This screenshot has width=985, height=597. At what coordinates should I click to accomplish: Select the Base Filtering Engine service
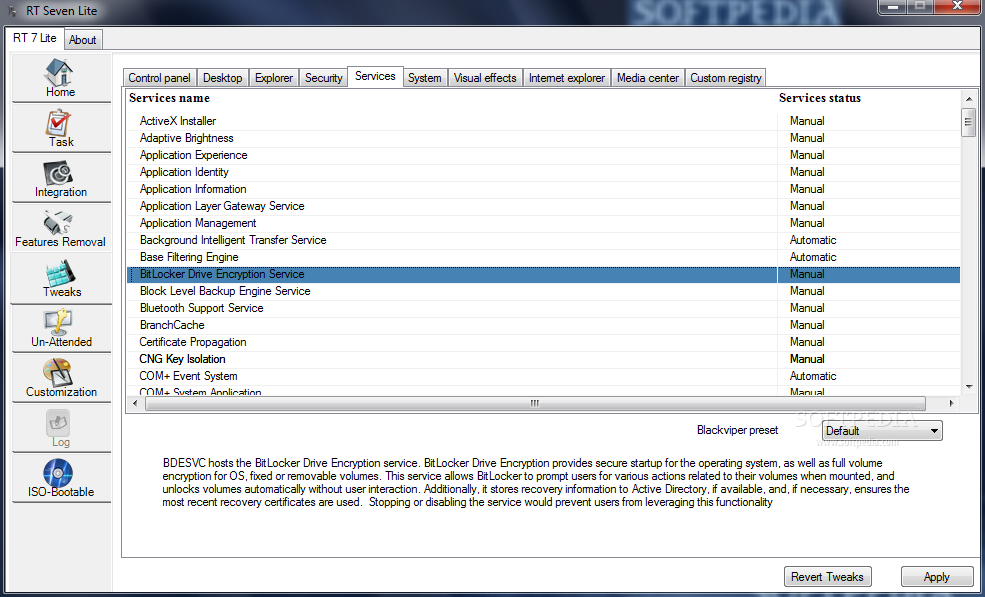543,257
